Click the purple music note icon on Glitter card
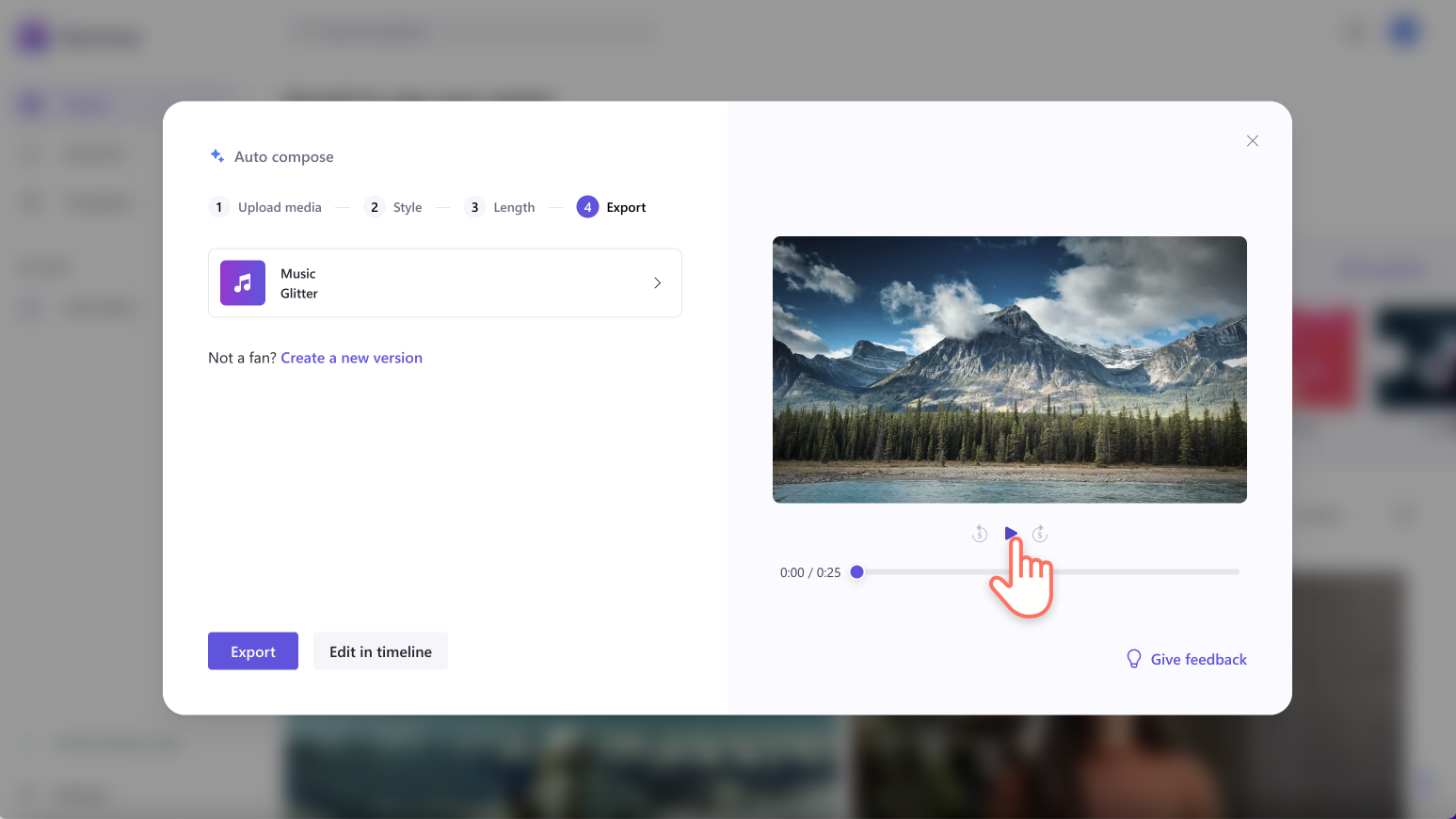 tap(242, 282)
